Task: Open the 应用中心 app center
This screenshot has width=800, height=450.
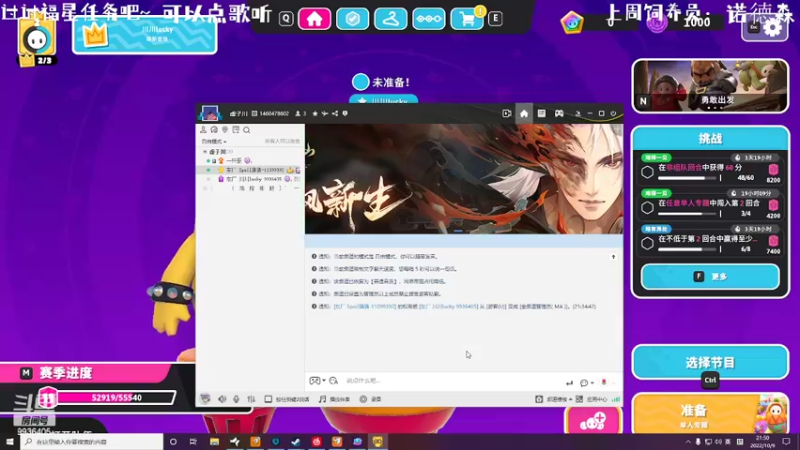Action: pos(591,399)
